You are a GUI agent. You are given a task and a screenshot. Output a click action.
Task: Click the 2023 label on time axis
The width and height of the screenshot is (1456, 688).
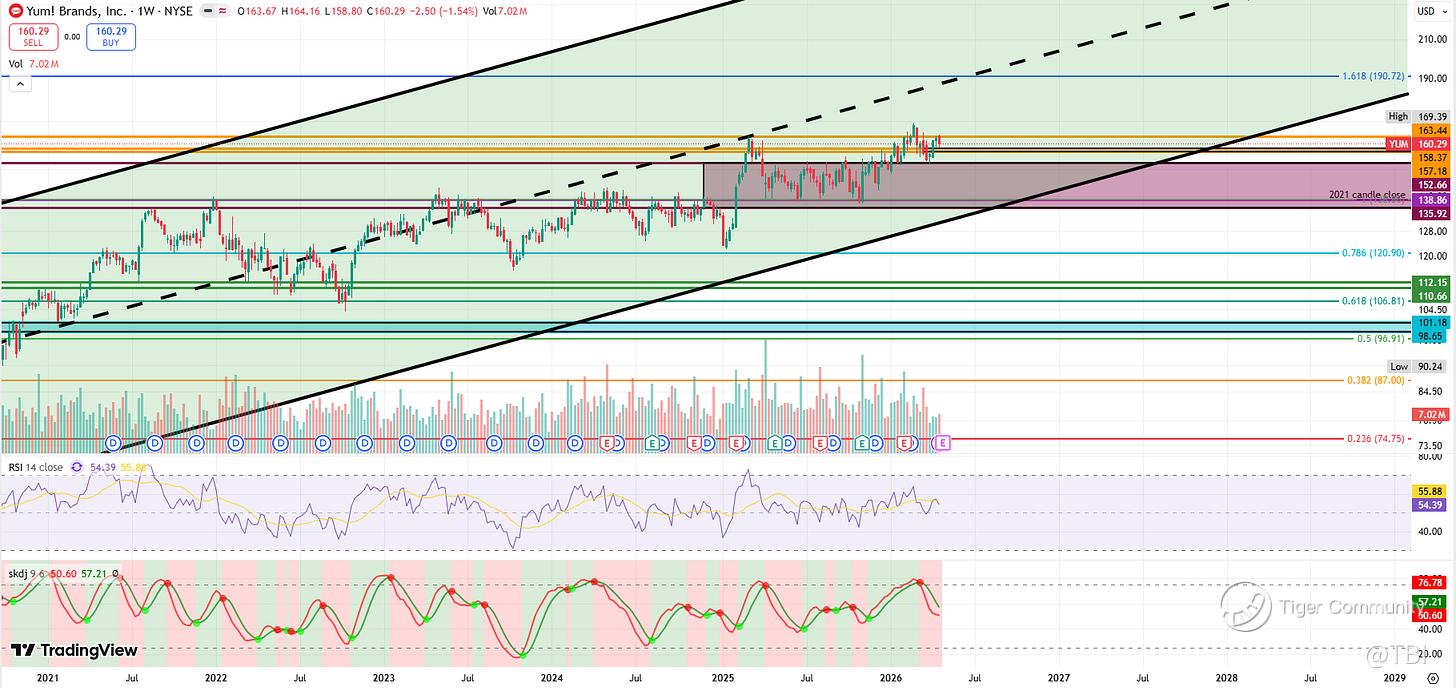click(x=384, y=677)
